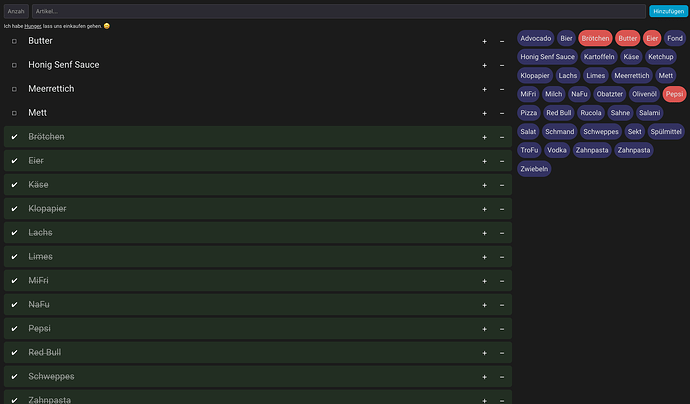Select the red Butter tag

coord(628,38)
